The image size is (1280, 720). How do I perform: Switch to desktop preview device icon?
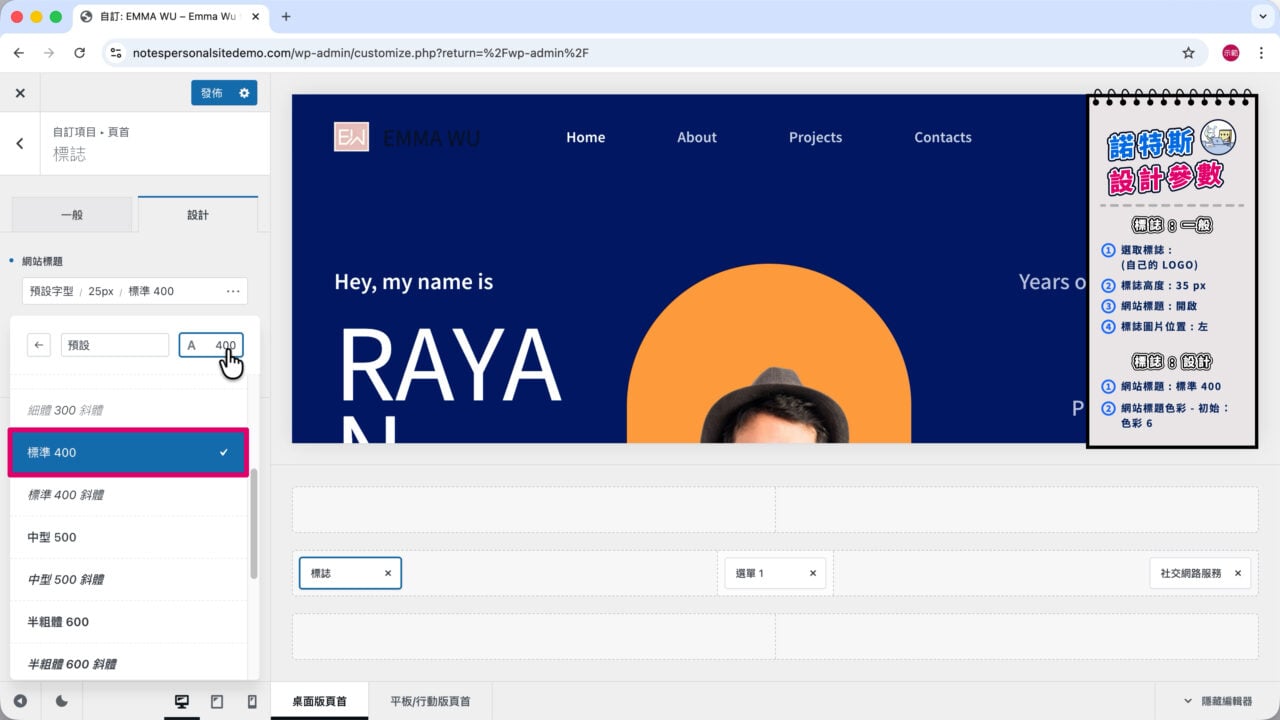coord(182,702)
